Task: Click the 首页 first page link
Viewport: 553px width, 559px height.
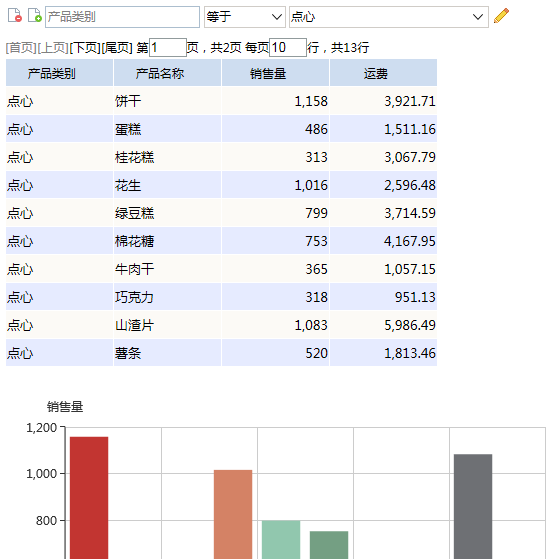Action: tap(21, 47)
